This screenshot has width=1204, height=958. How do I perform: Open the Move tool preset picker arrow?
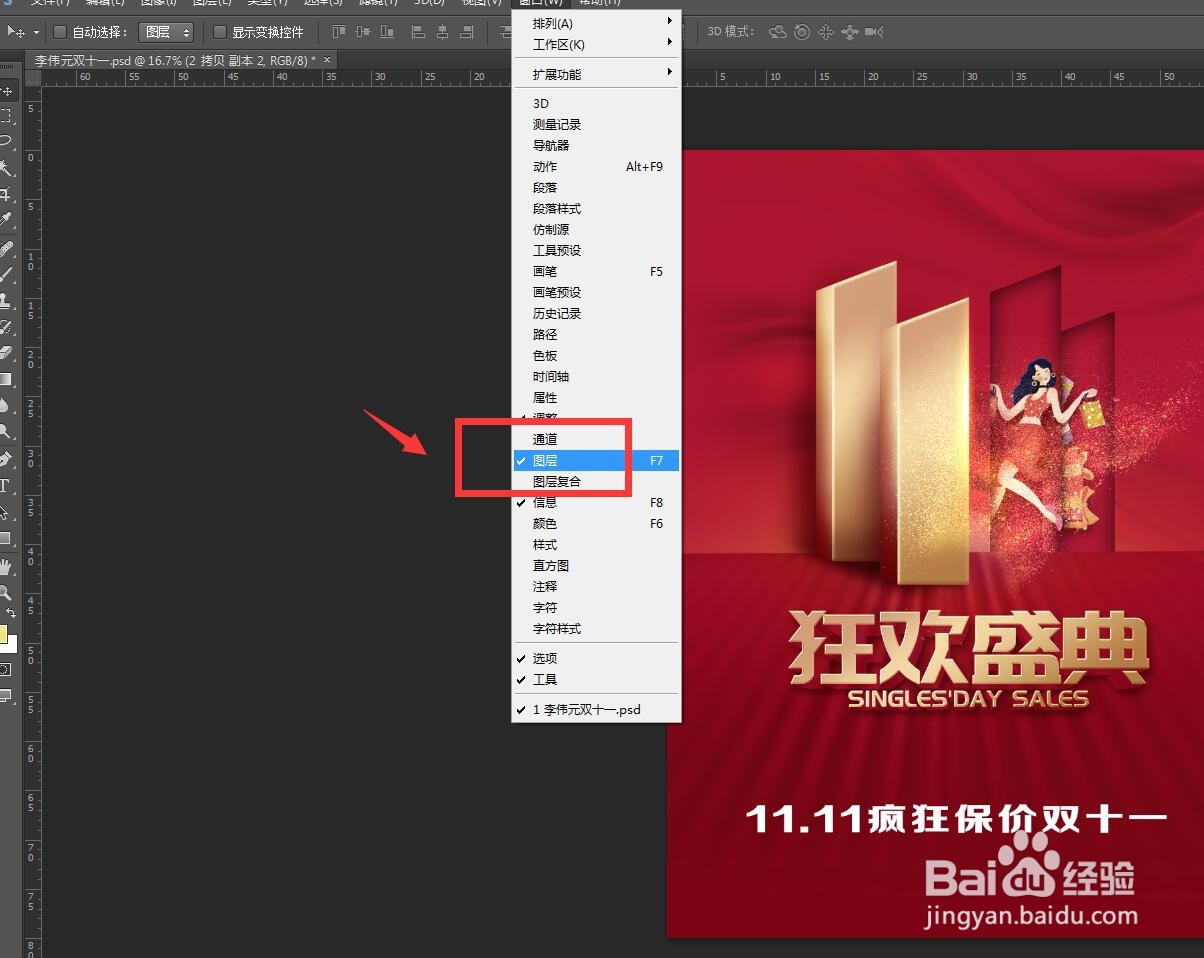tap(36, 32)
